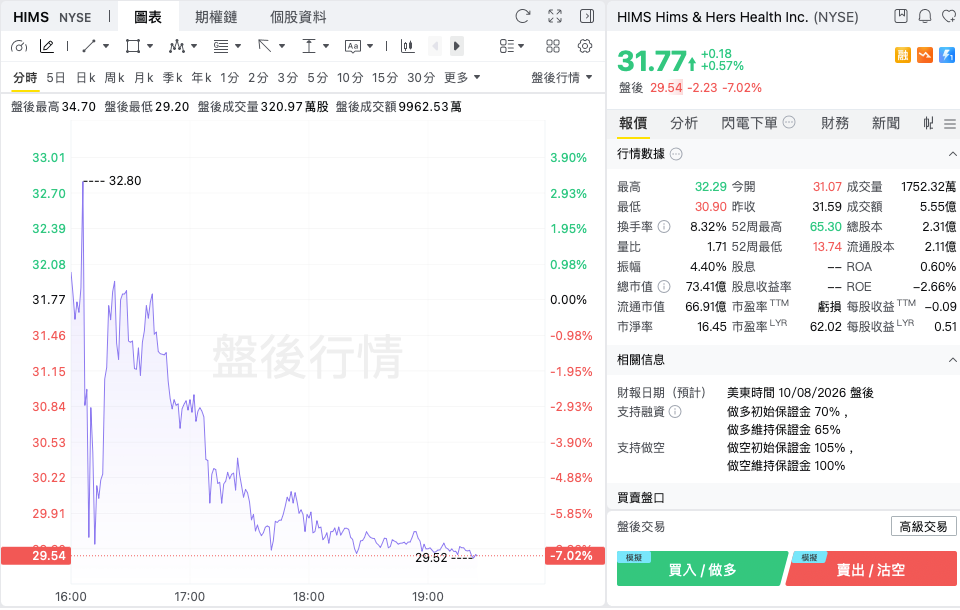Collapse the right side panel
The image size is (960, 610).
[587, 17]
